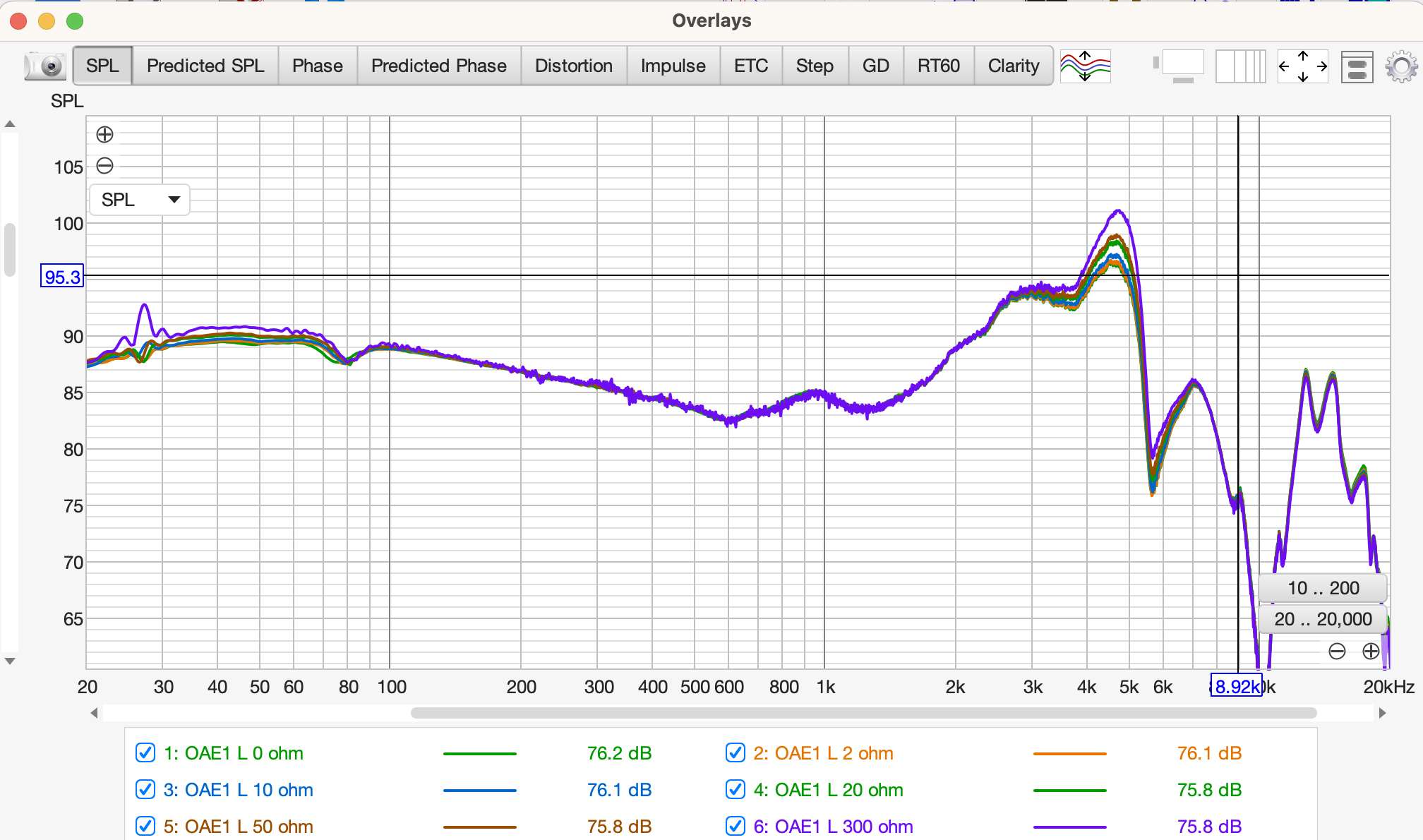Hide the OAE1 L 300 ohm trace
This screenshot has height=840, width=1423.
tap(735, 826)
